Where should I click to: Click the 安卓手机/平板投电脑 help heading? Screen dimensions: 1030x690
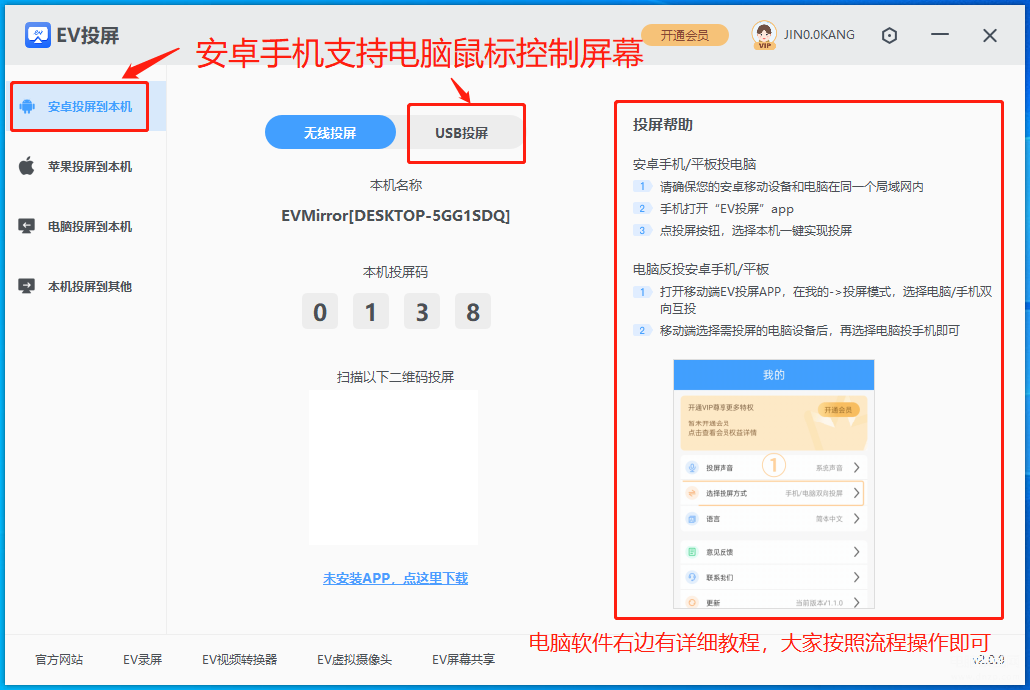click(694, 164)
